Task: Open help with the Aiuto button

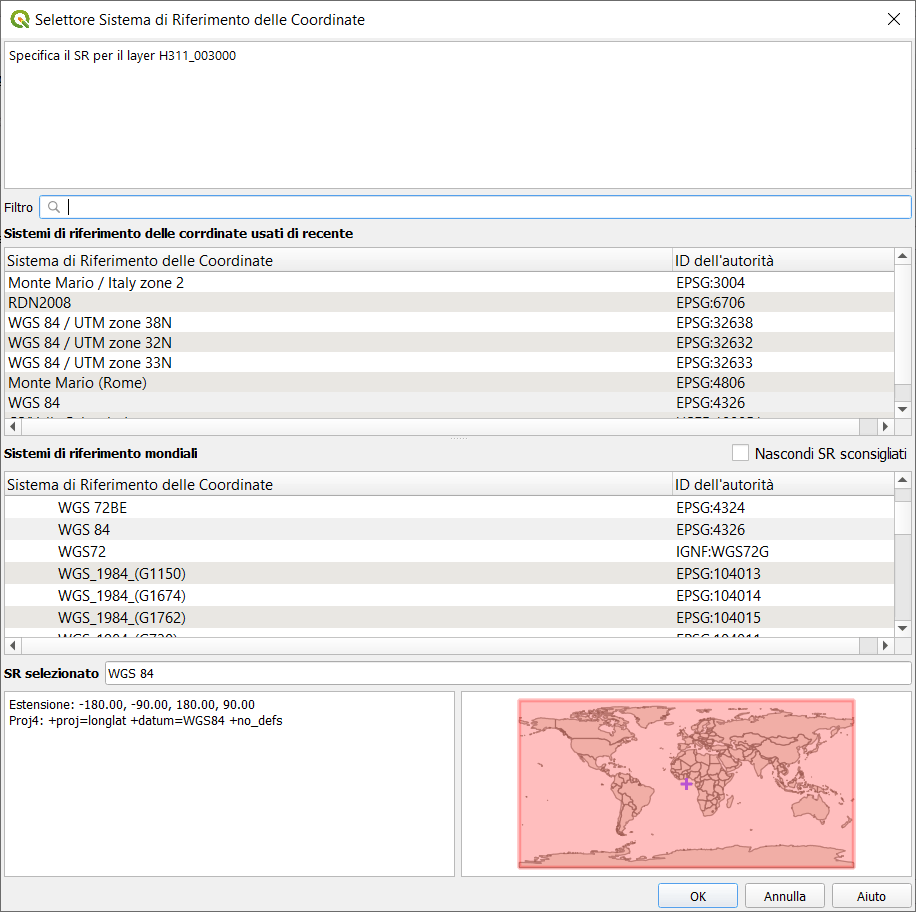Action: 871,896
